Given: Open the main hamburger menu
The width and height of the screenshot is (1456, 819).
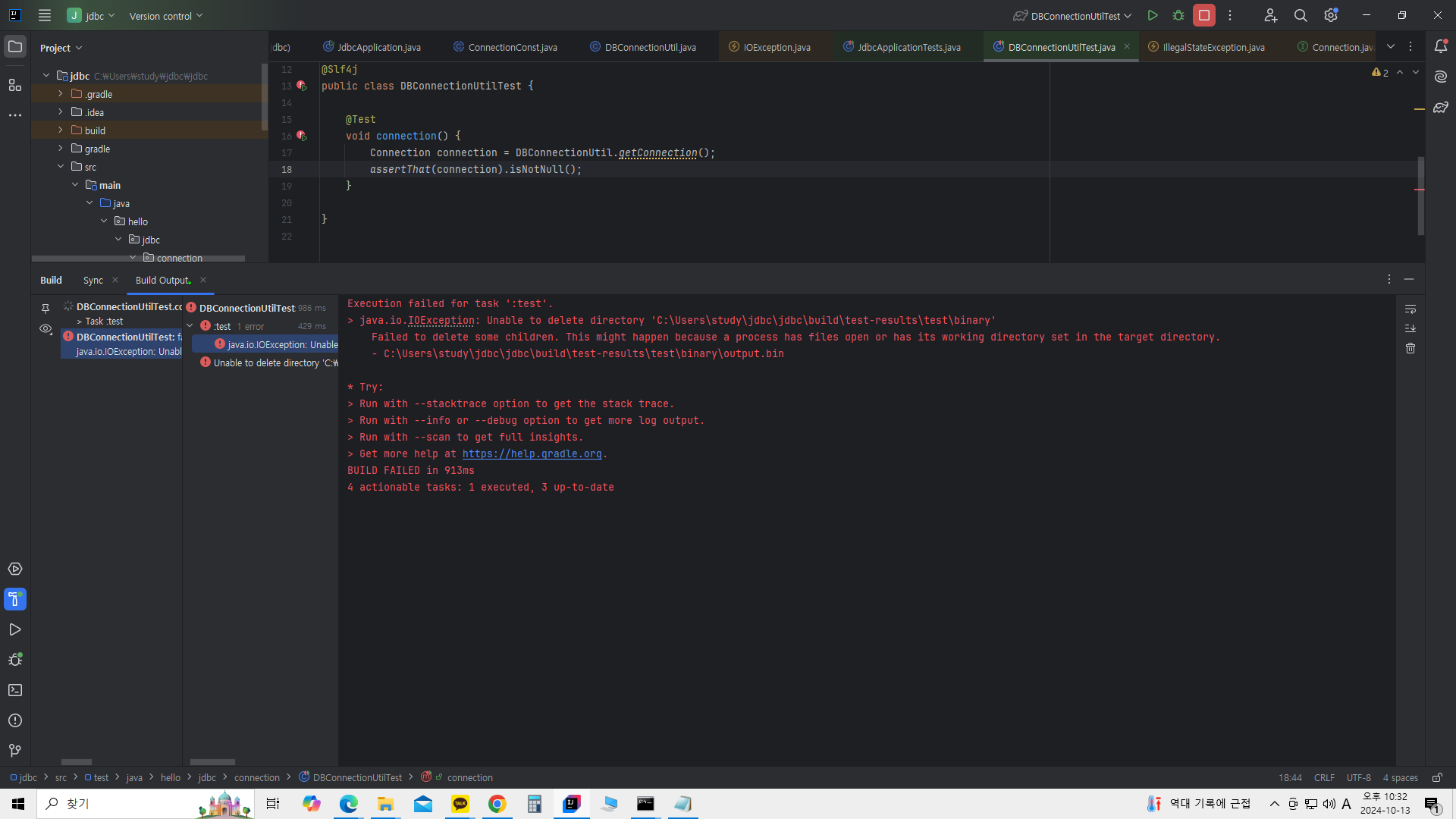Looking at the screenshot, I should point(45,15).
